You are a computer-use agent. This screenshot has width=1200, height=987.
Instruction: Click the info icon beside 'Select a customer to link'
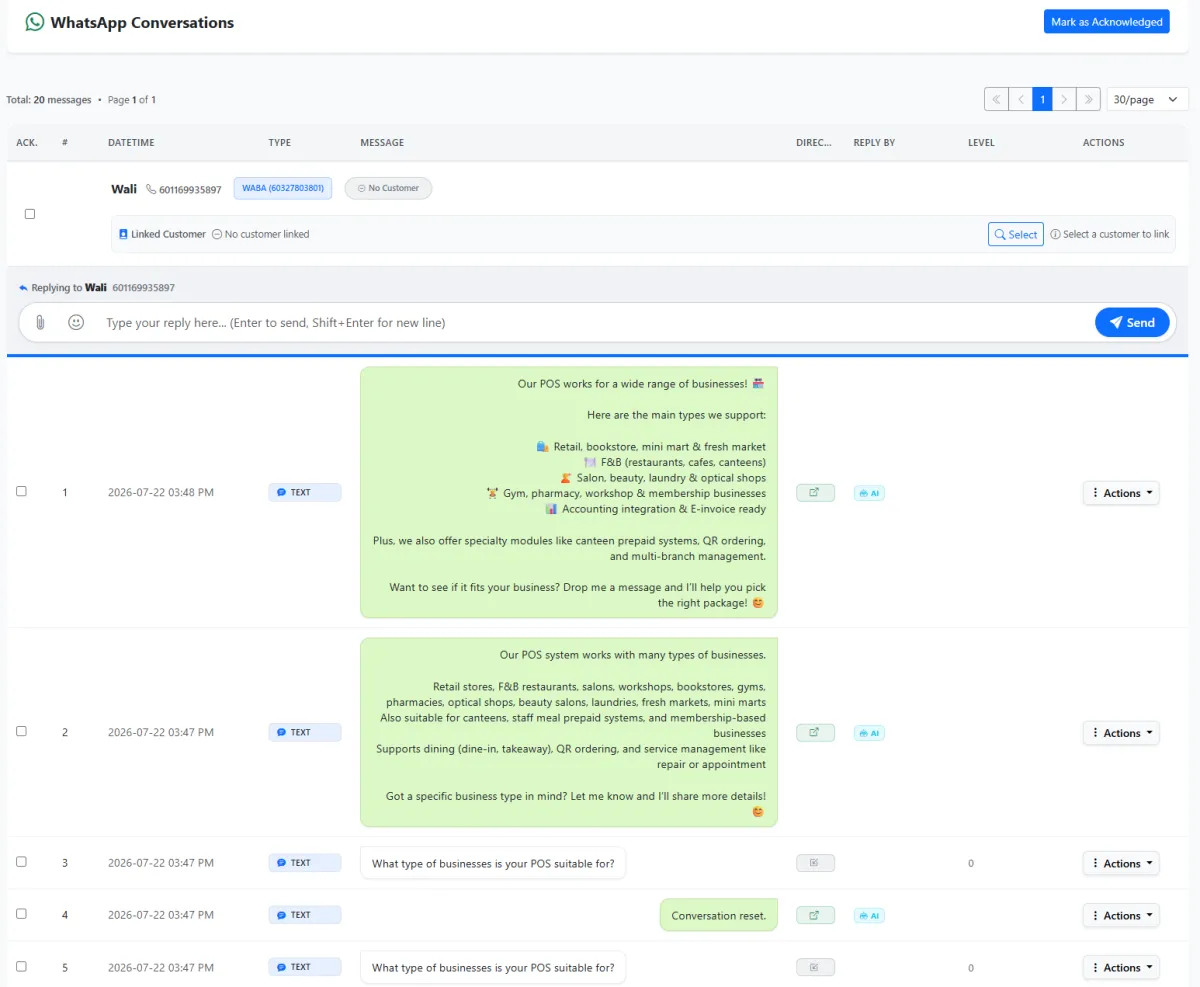(1055, 234)
